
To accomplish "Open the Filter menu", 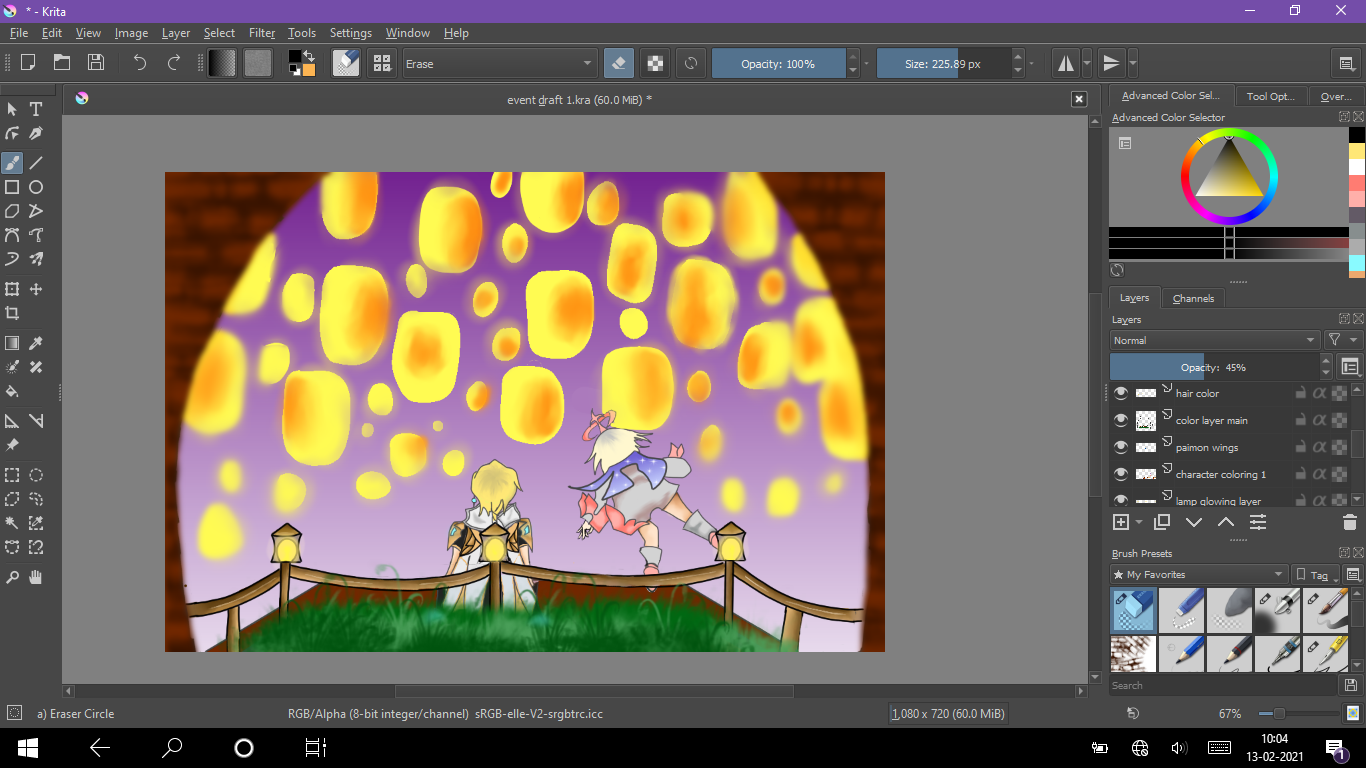I will coord(262,33).
